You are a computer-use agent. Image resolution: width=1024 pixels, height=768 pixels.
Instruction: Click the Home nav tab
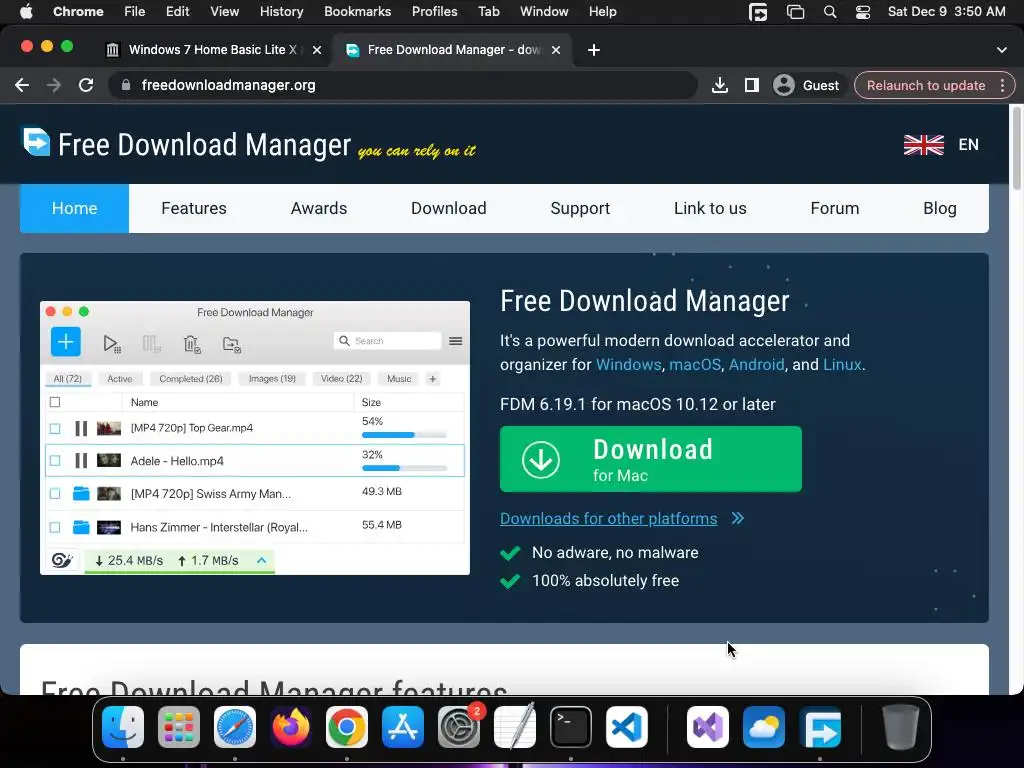point(74,208)
